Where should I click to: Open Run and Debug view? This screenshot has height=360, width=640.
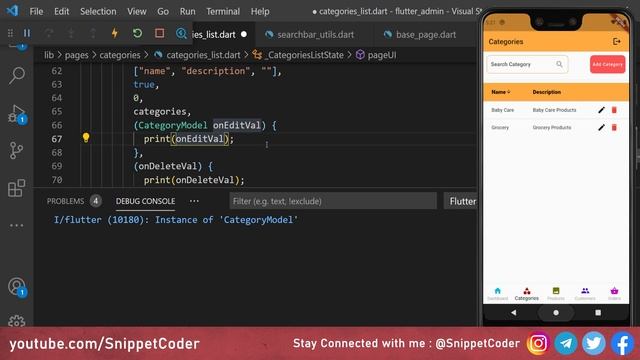[17, 114]
